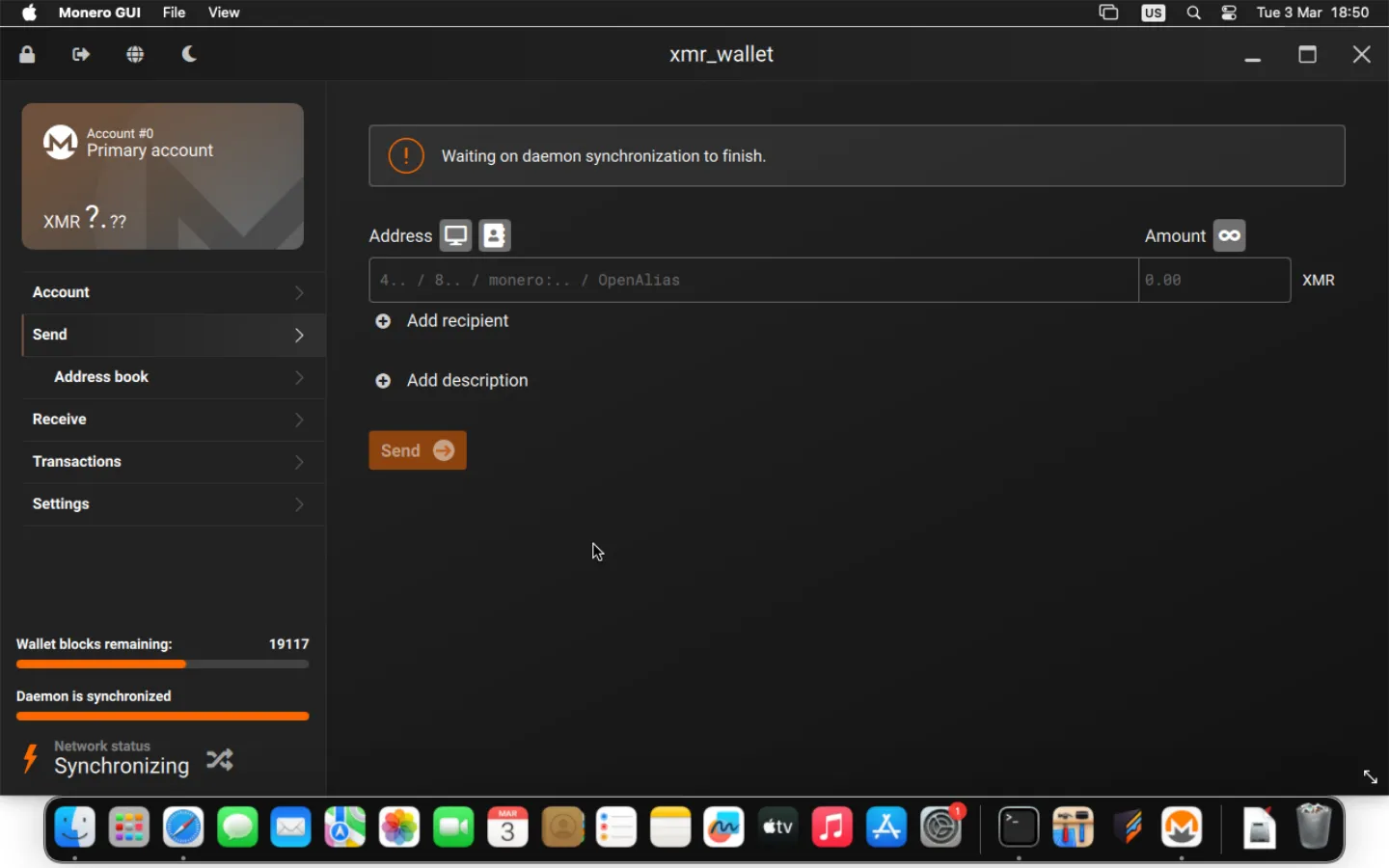Image resolution: width=1389 pixels, height=868 pixels.
Task: Open the language selection globe icon
Action: (135, 54)
